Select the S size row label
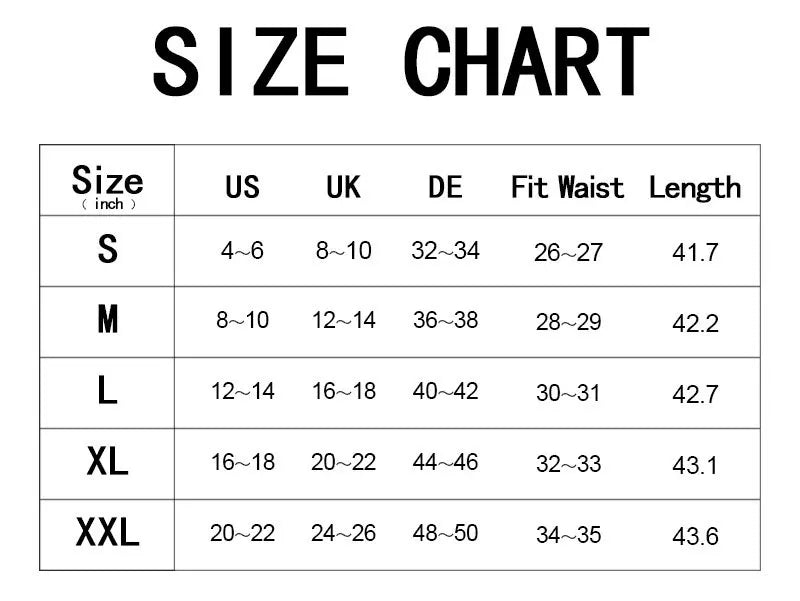800x601 pixels. [x=107, y=250]
